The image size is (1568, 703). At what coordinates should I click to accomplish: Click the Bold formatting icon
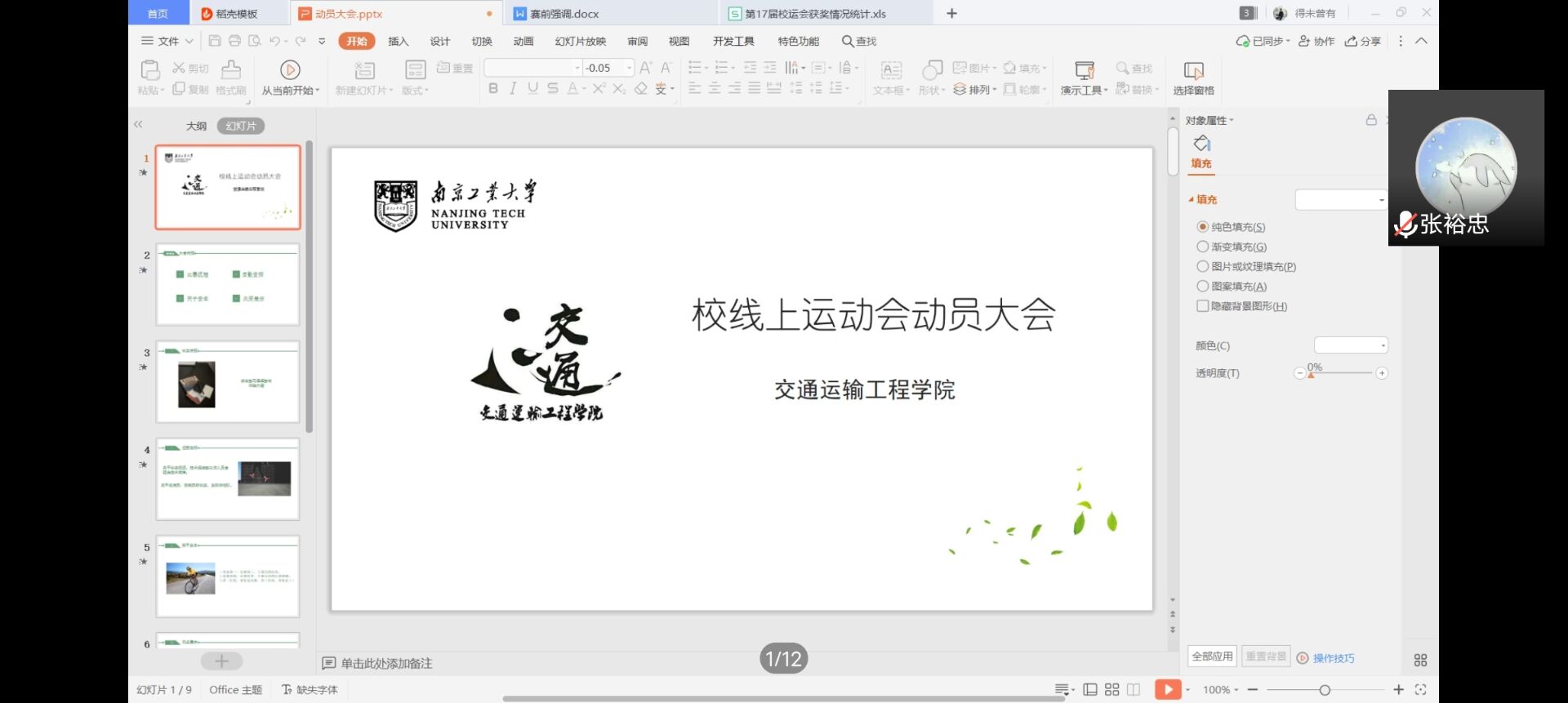pos(493,89)
